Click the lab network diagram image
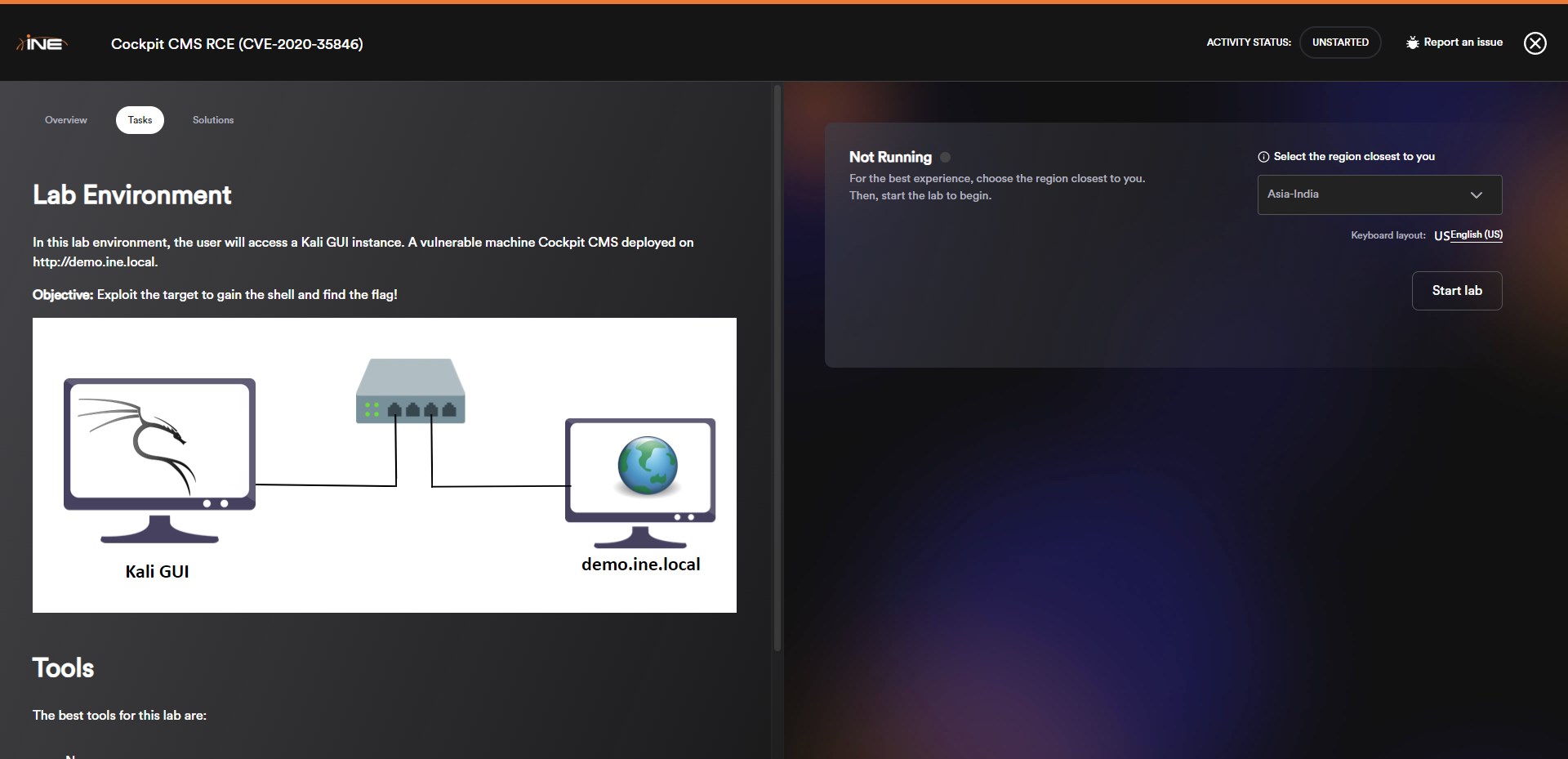The height and width of the screenshot is (759, 1568). (385, 465)
